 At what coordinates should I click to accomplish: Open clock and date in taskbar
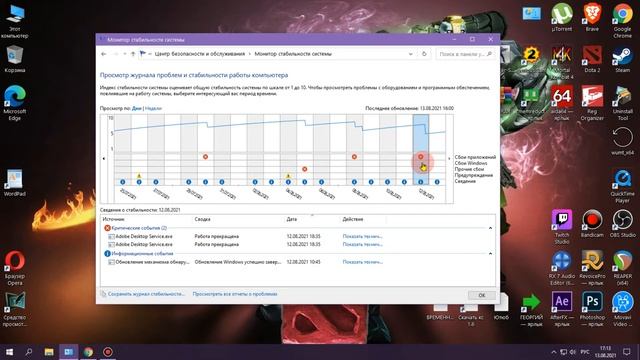tap(606, 352)
